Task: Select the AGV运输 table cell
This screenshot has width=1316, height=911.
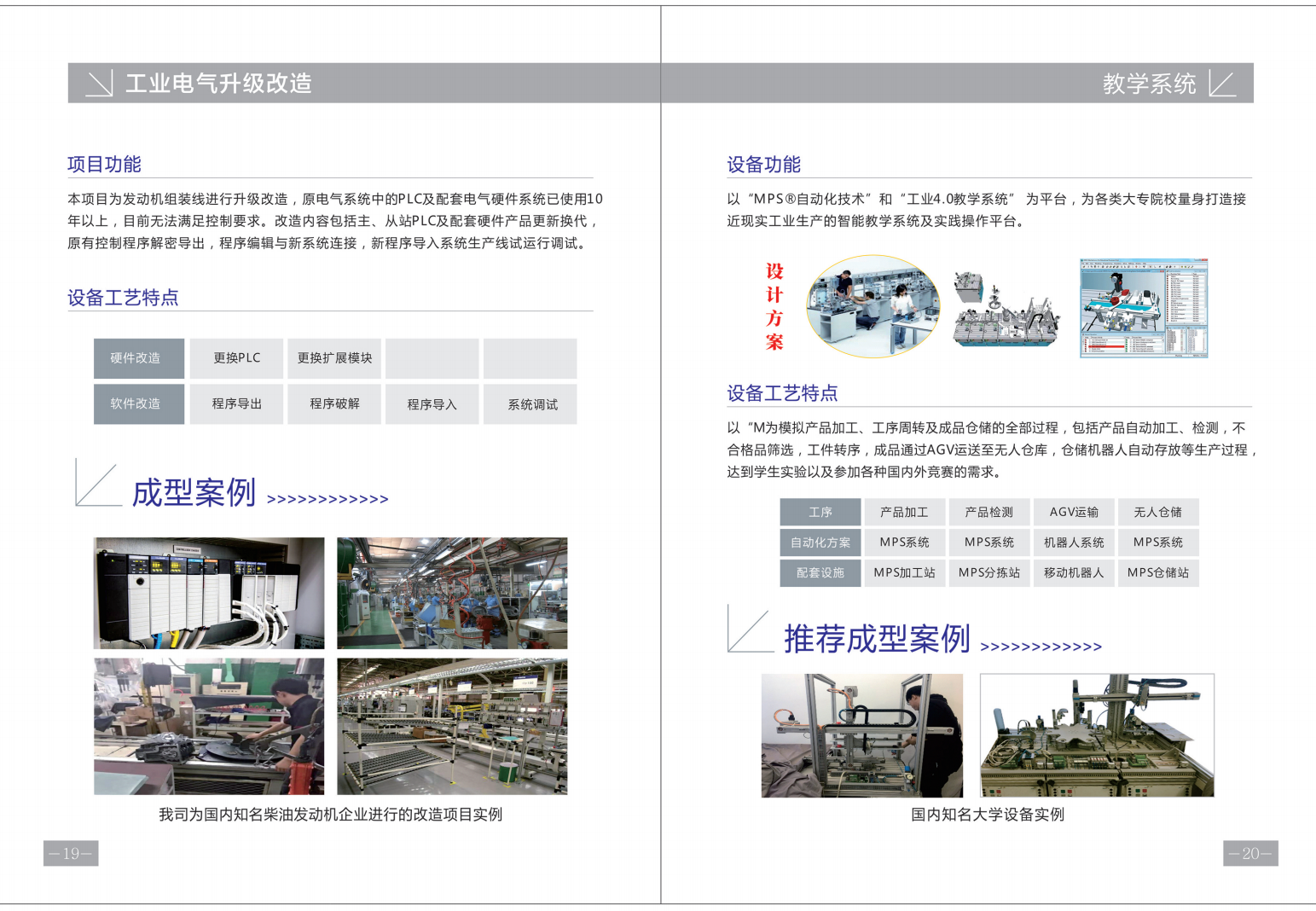Action: [1074, 512]
